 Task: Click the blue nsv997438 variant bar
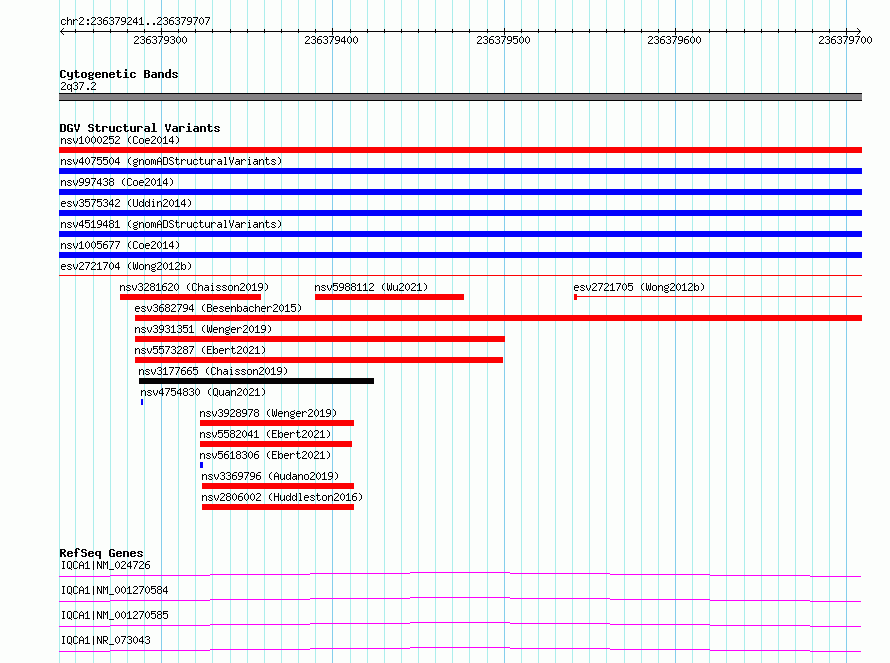460,192
